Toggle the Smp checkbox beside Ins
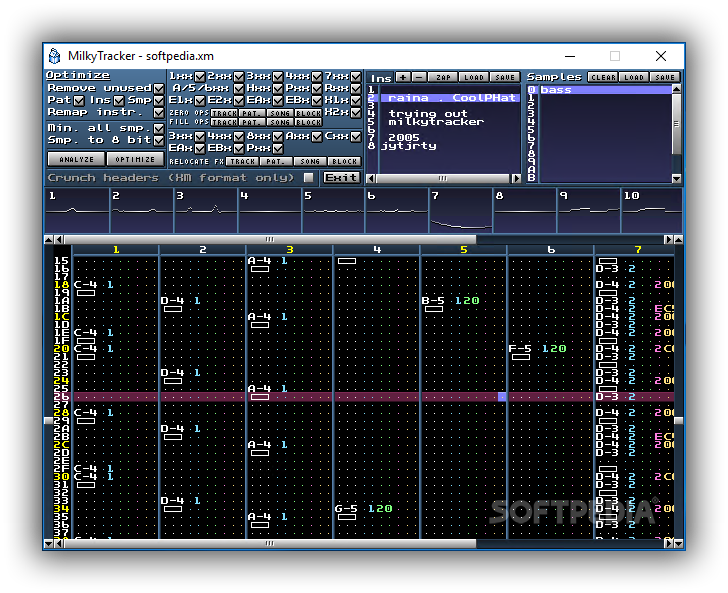Screen dimensions: 728x593 coord(159,100)
